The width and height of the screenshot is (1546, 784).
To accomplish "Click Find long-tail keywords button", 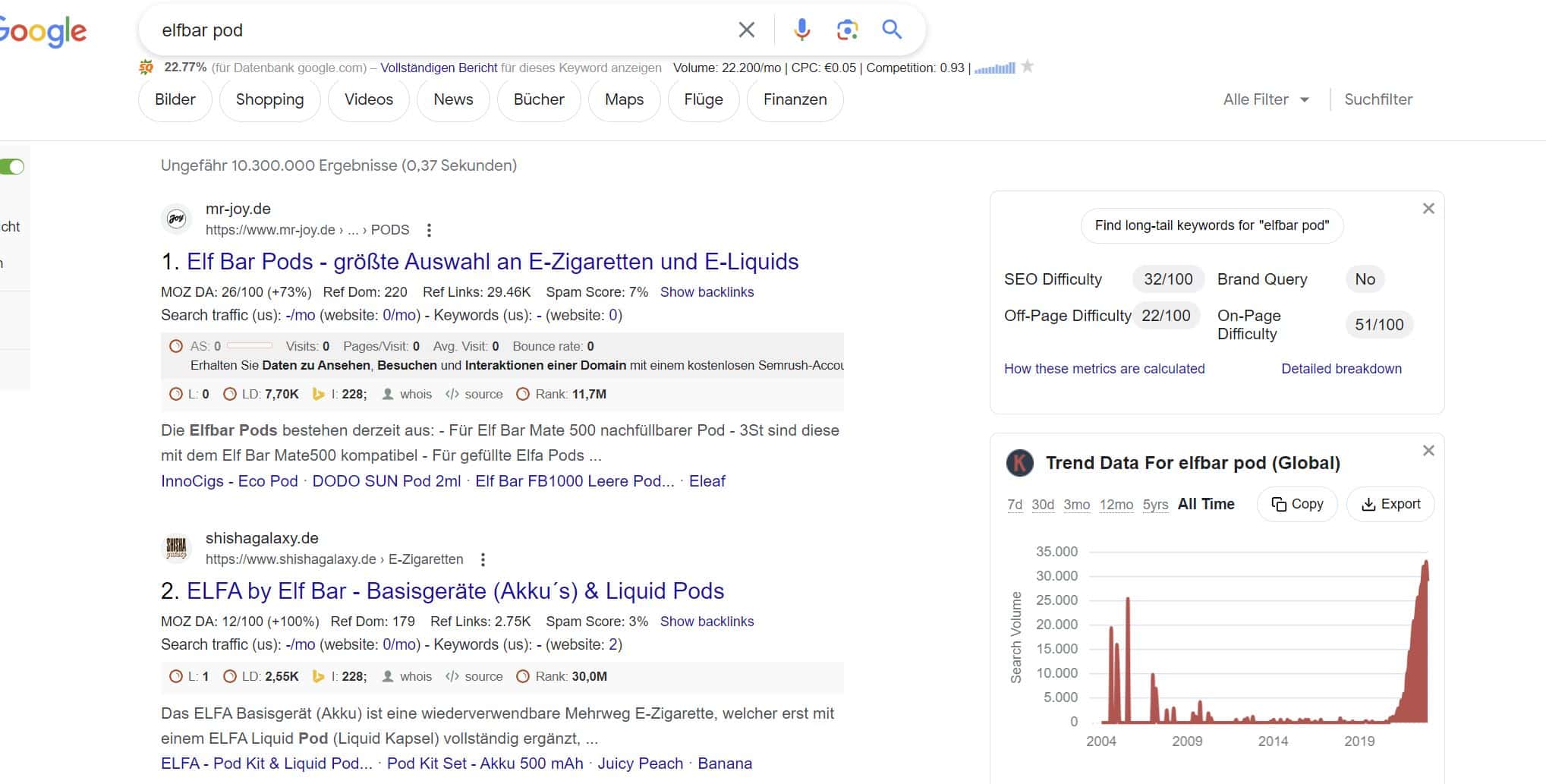I will 1212,225.
